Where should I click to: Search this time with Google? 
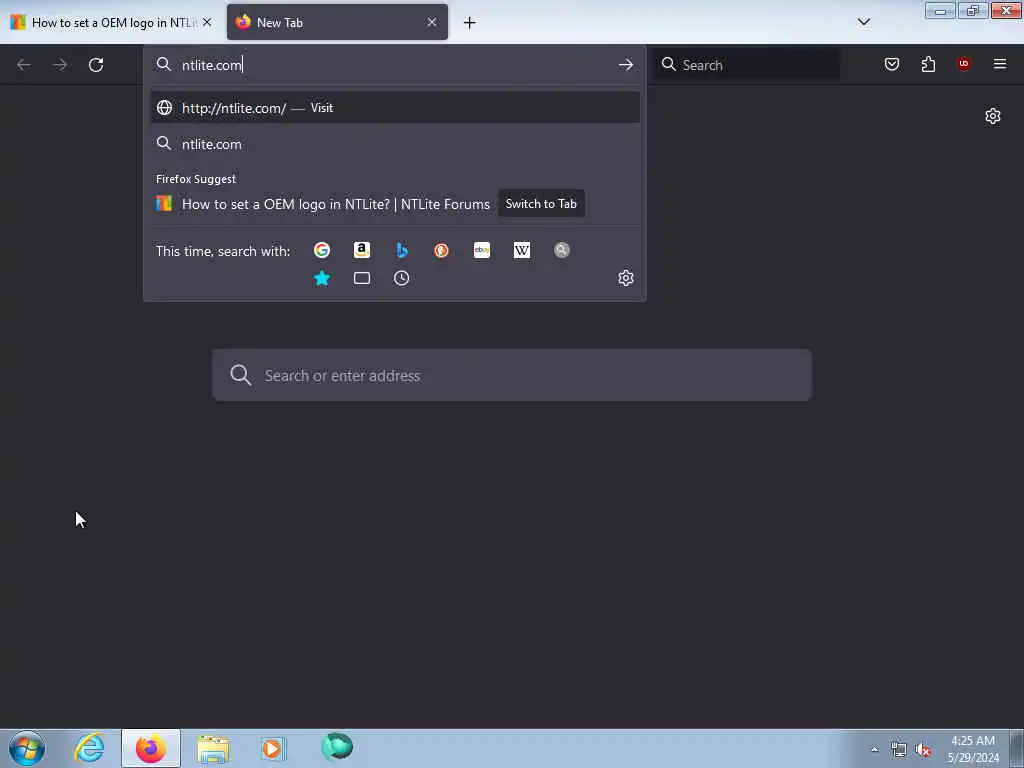(321, 250)
